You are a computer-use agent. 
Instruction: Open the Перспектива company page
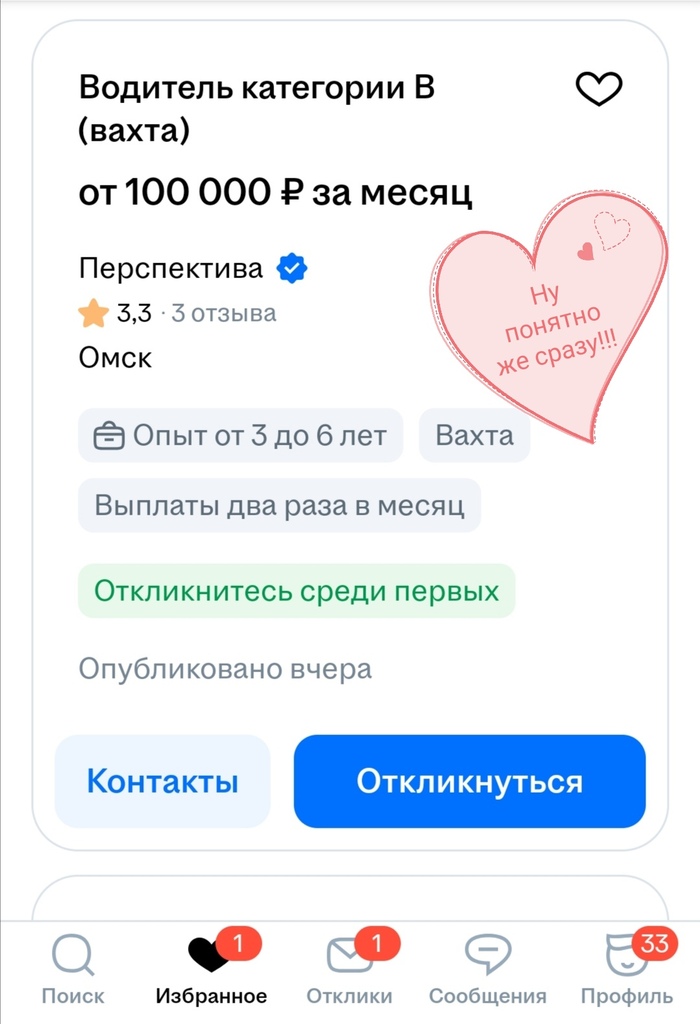[x=171, y=268]
